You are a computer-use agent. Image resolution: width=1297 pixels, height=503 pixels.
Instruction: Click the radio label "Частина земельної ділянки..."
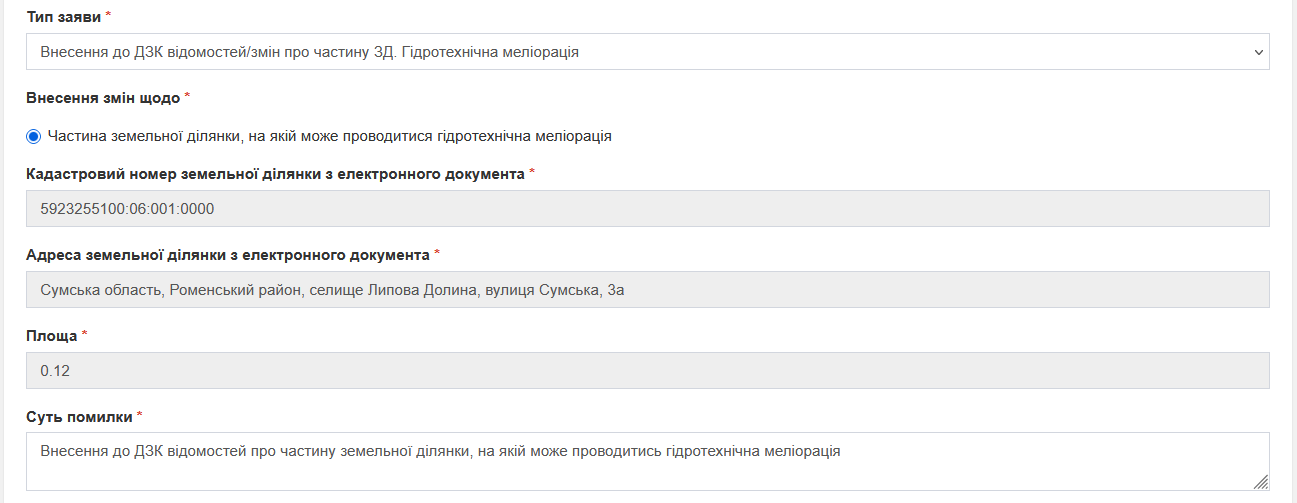329,136
